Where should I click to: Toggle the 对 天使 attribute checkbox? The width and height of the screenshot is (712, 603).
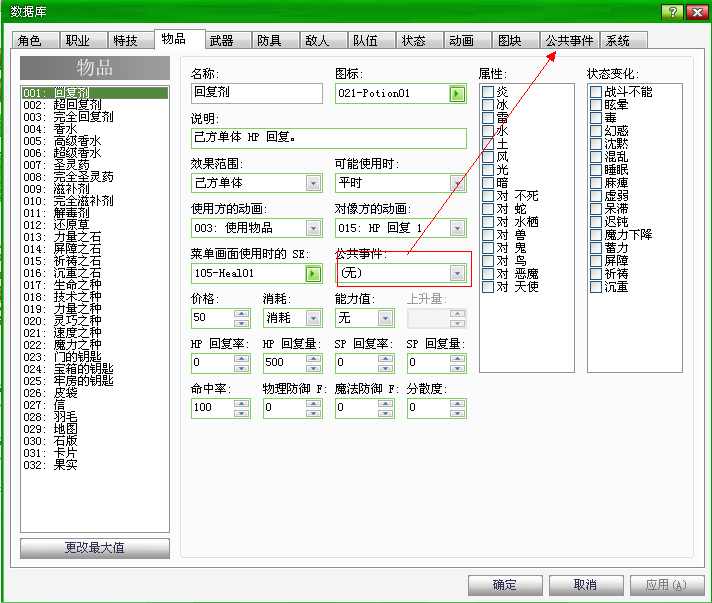point(488,287)
